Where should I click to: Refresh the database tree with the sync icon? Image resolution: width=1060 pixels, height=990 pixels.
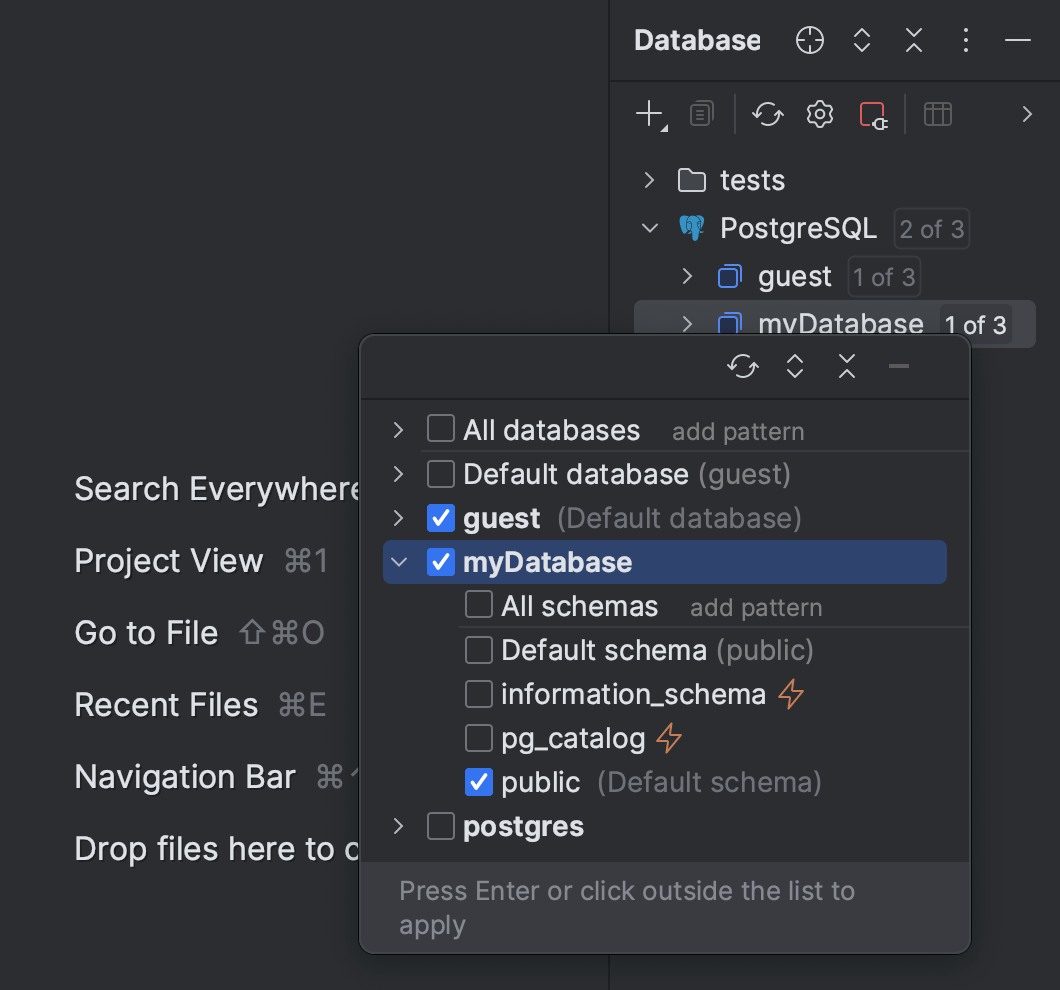pyautogui.click(x=767, y=113)
